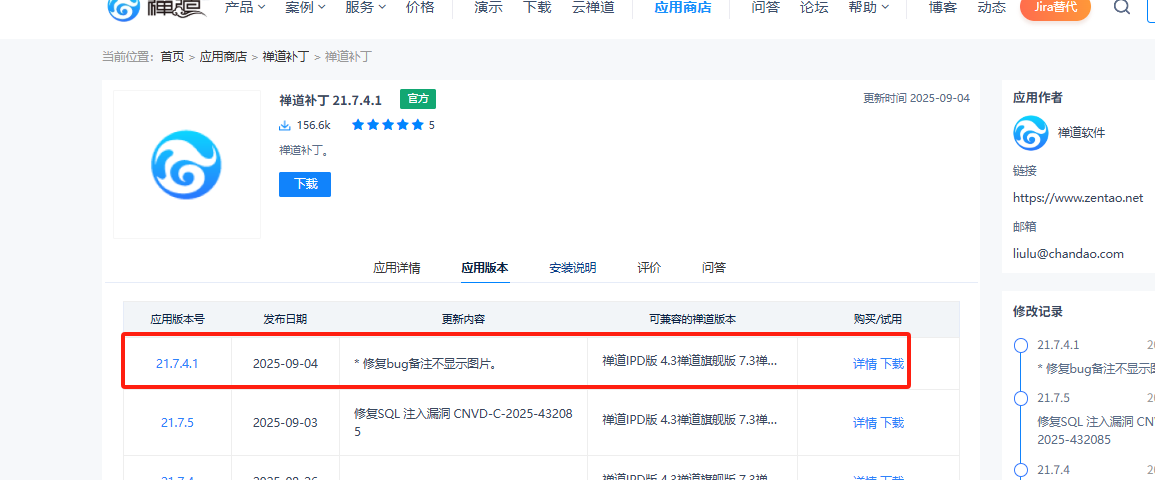Click the ZenTao patch app thumbnail image
1155x480 pixels.
pyautogui.click(x=186, y=165)
